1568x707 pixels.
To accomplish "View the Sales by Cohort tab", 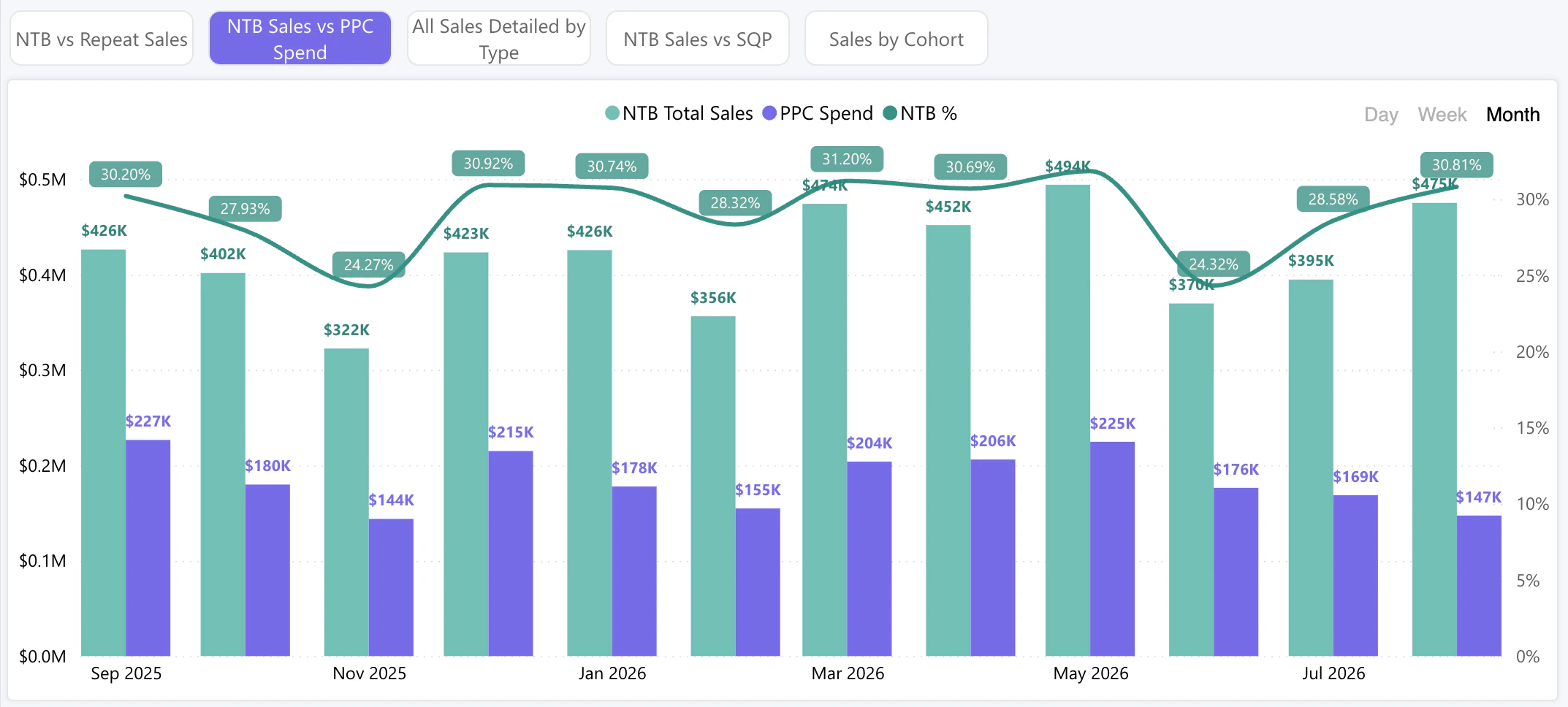I will point(897,39).
